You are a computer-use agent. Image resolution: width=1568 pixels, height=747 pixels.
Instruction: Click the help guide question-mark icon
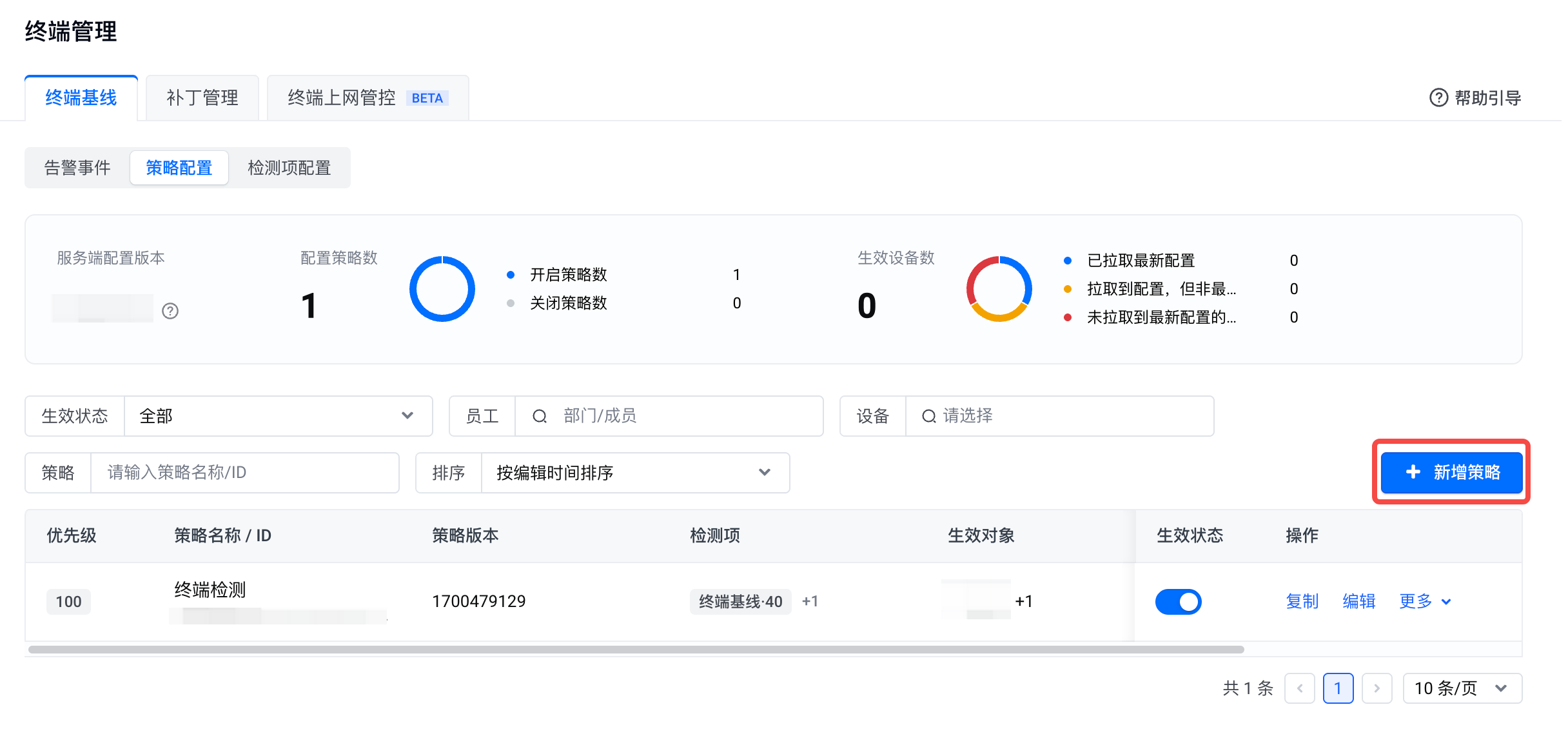coord(1438,97)
